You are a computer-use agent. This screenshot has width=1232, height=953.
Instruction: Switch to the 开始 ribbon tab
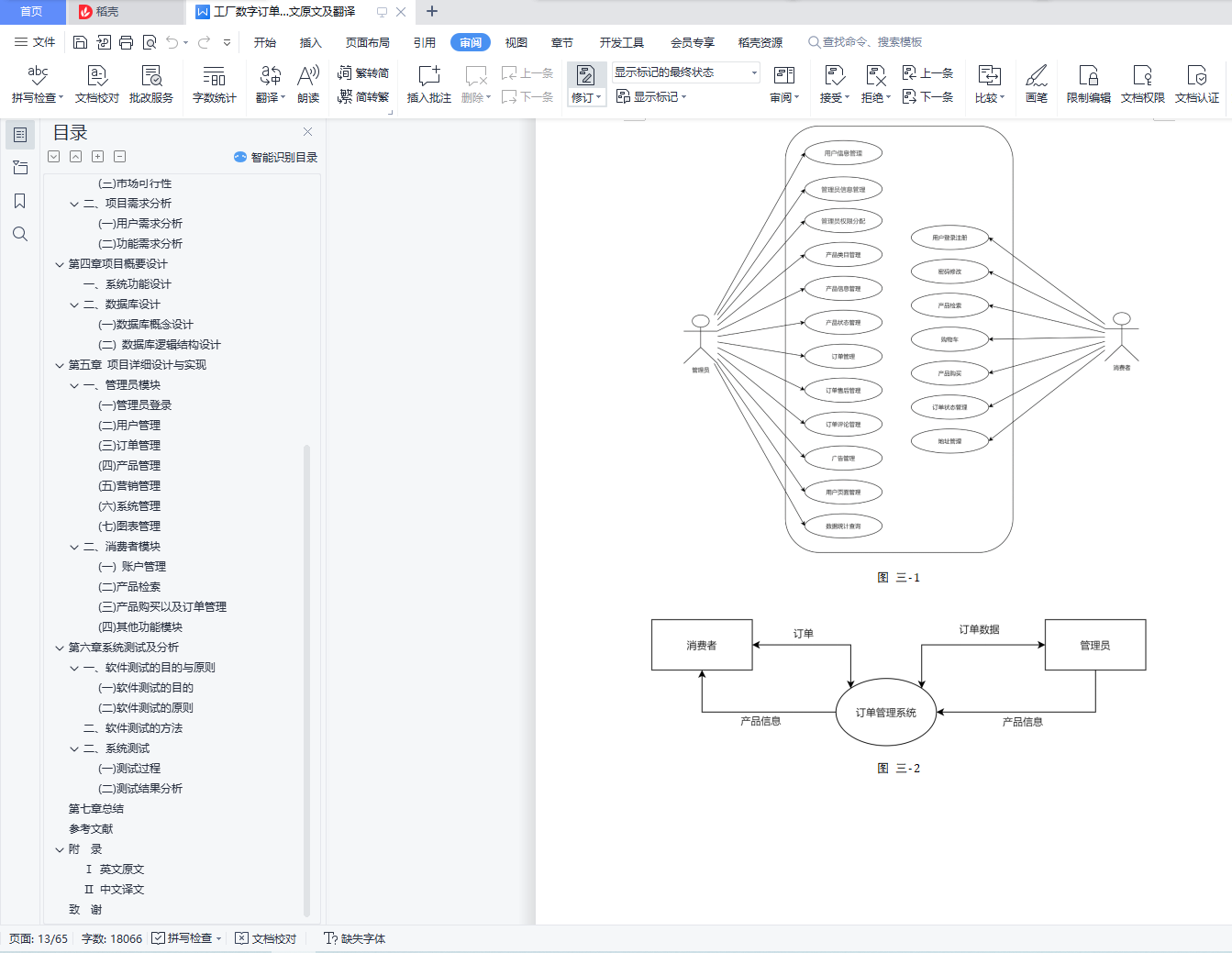(x=265, y=42)
